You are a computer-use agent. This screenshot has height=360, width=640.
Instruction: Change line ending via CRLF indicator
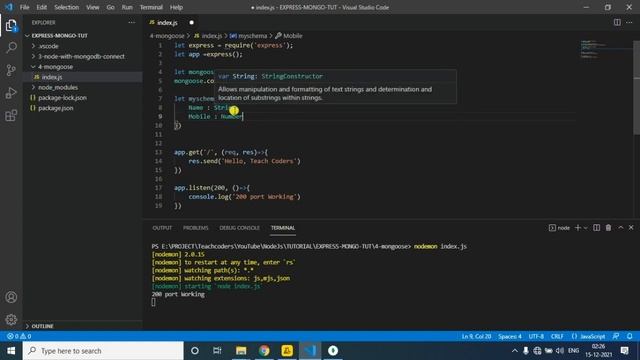[557, 336]
